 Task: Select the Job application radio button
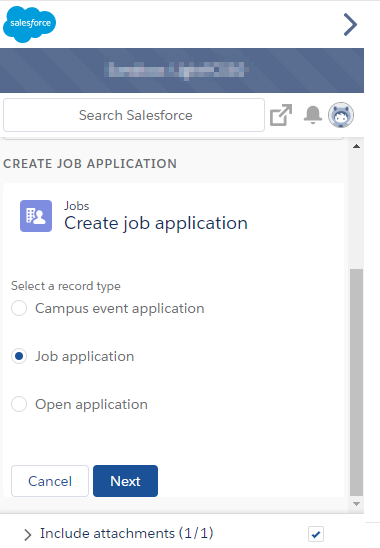coord(19,356)
